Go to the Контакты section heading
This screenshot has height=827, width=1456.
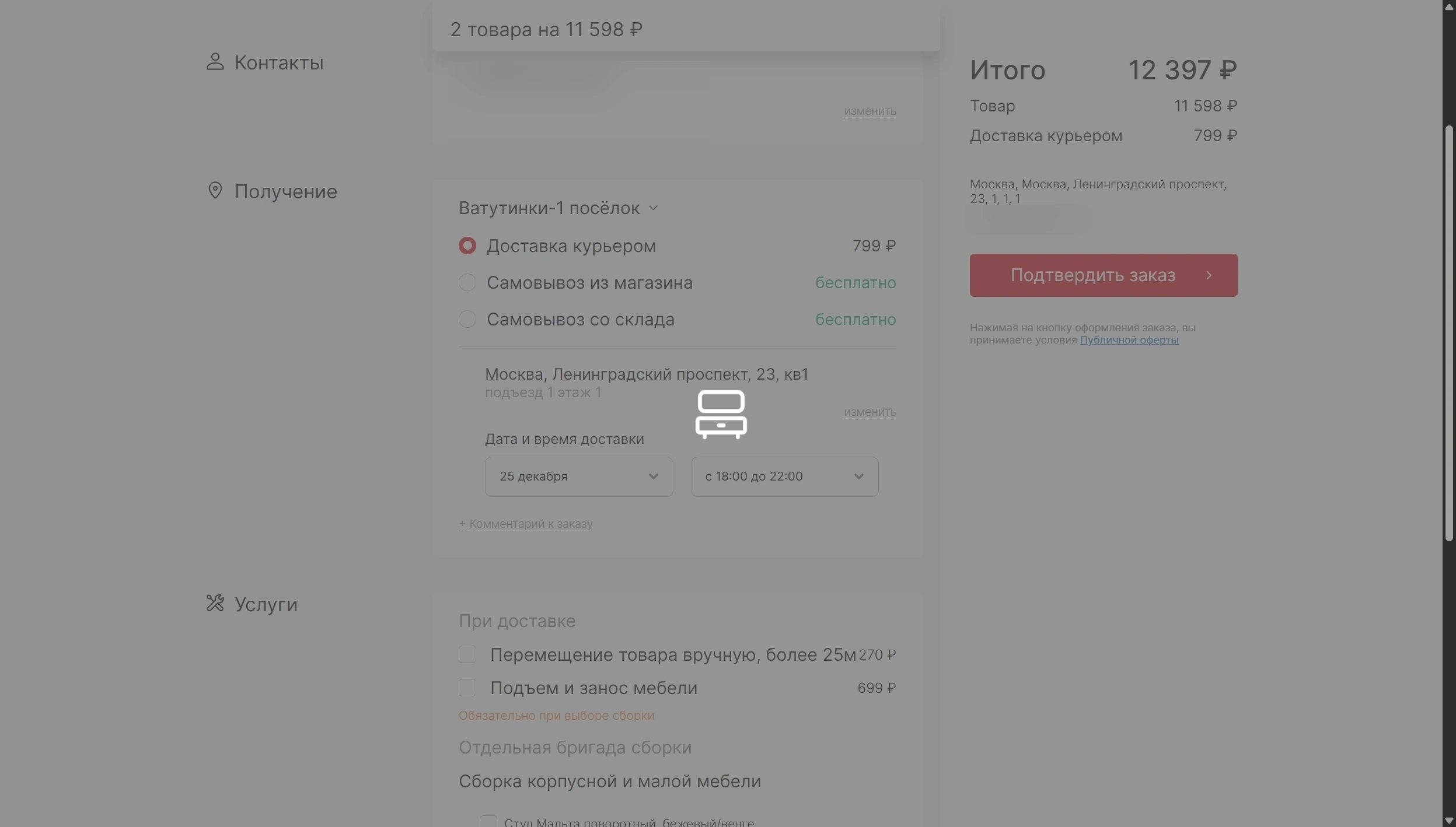[x=278, y=62]
